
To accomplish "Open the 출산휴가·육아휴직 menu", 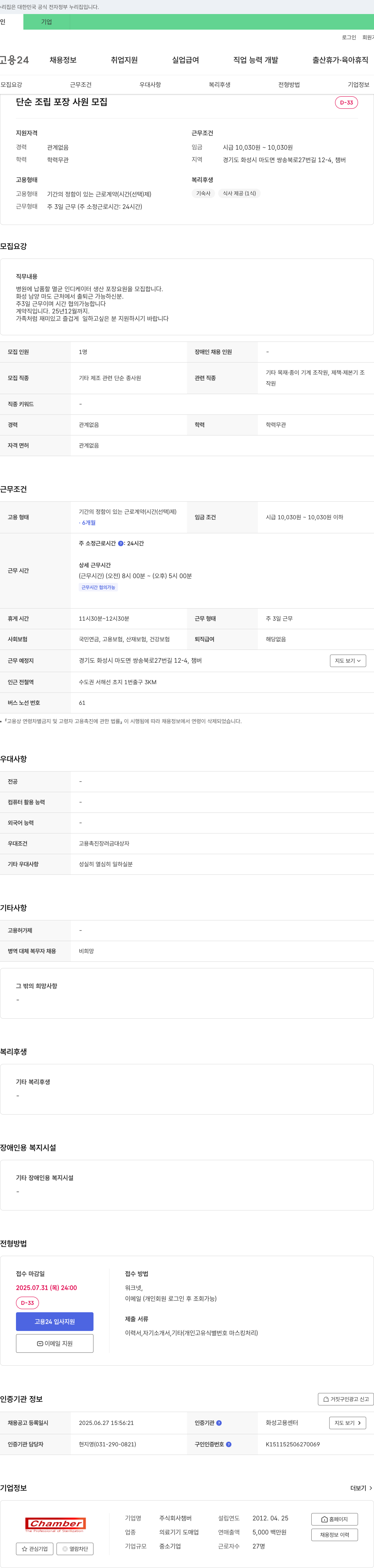I will [340, 60].
